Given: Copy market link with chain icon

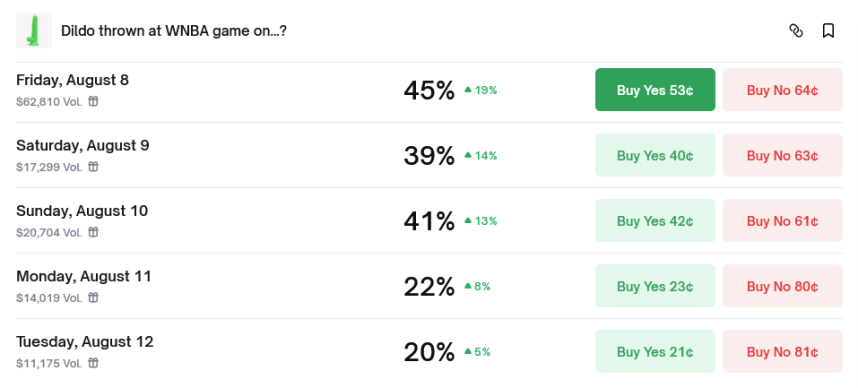Looking at the screenshot, I should pyautogui.click(x=796, y=31).
